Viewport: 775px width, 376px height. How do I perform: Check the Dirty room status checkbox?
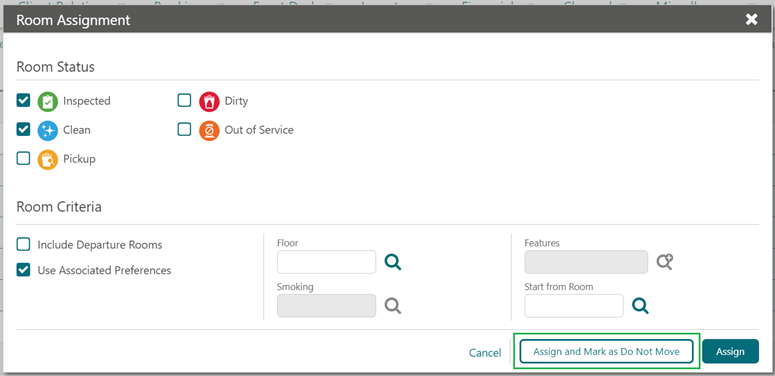click(184, 101)
